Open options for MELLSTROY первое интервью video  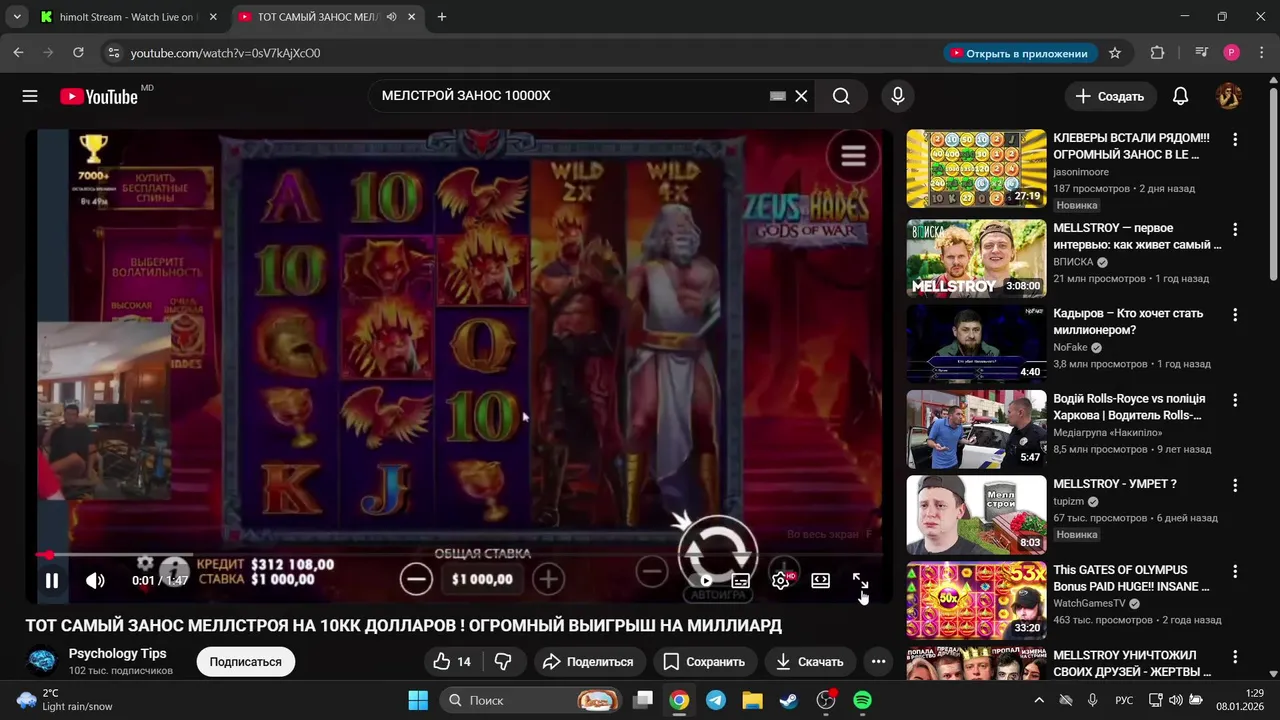point(1235,230)
